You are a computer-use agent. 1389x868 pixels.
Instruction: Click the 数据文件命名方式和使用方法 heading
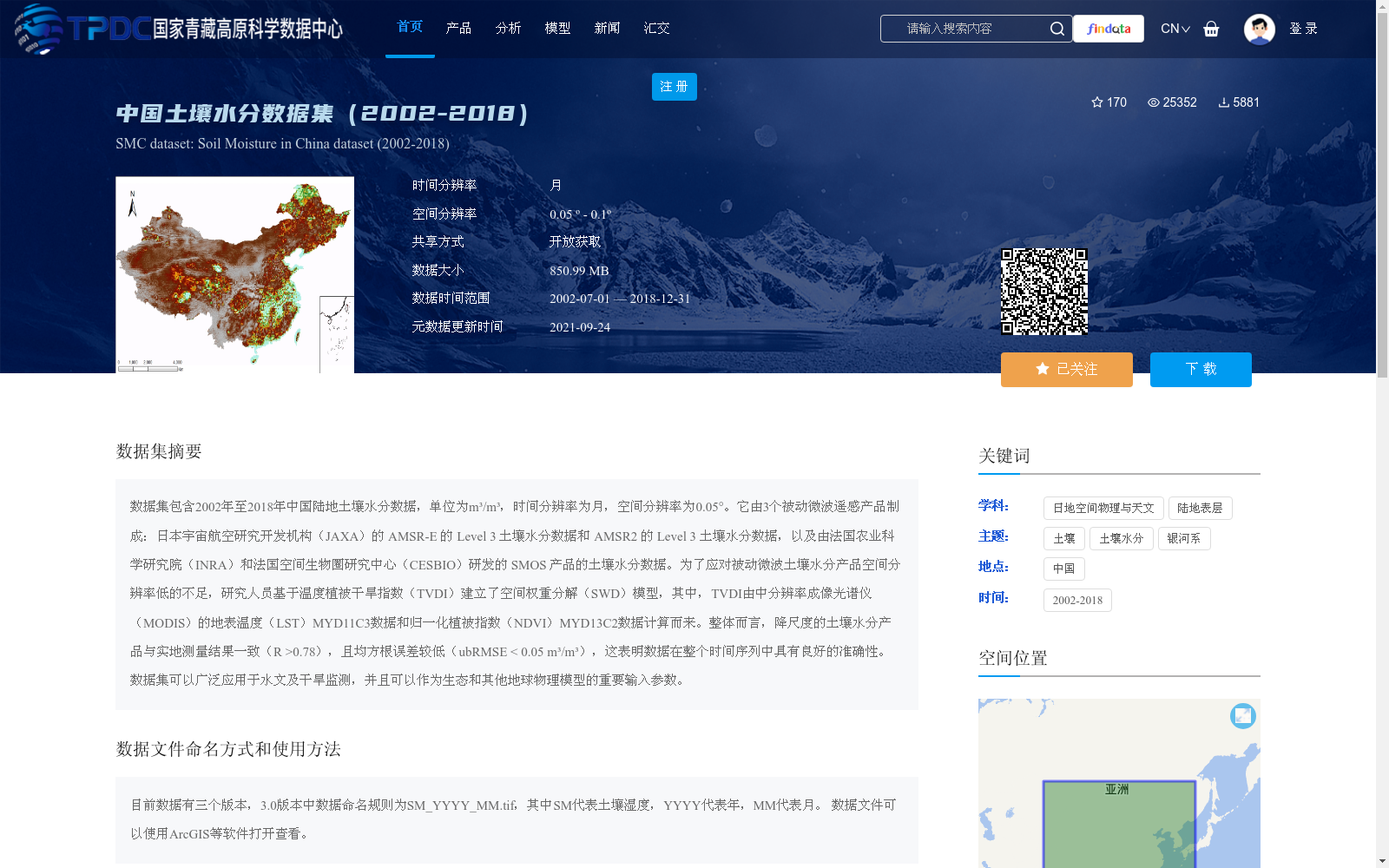[228, 749]
